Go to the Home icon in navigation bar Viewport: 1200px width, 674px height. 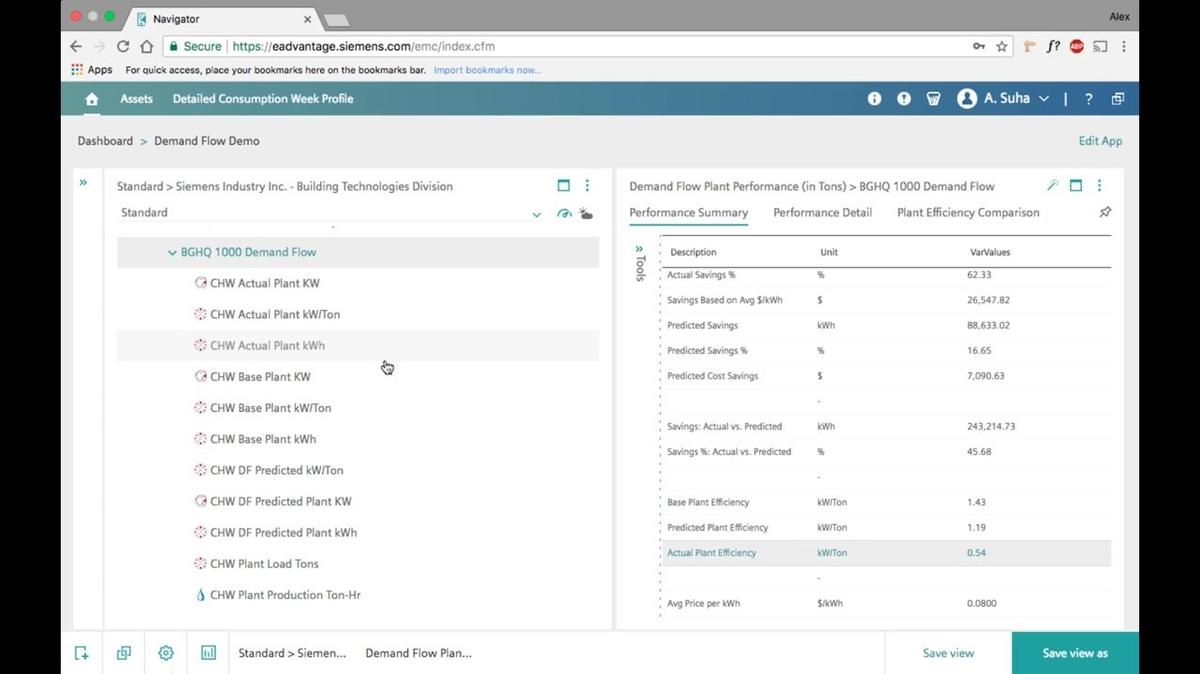pos(92,99)
